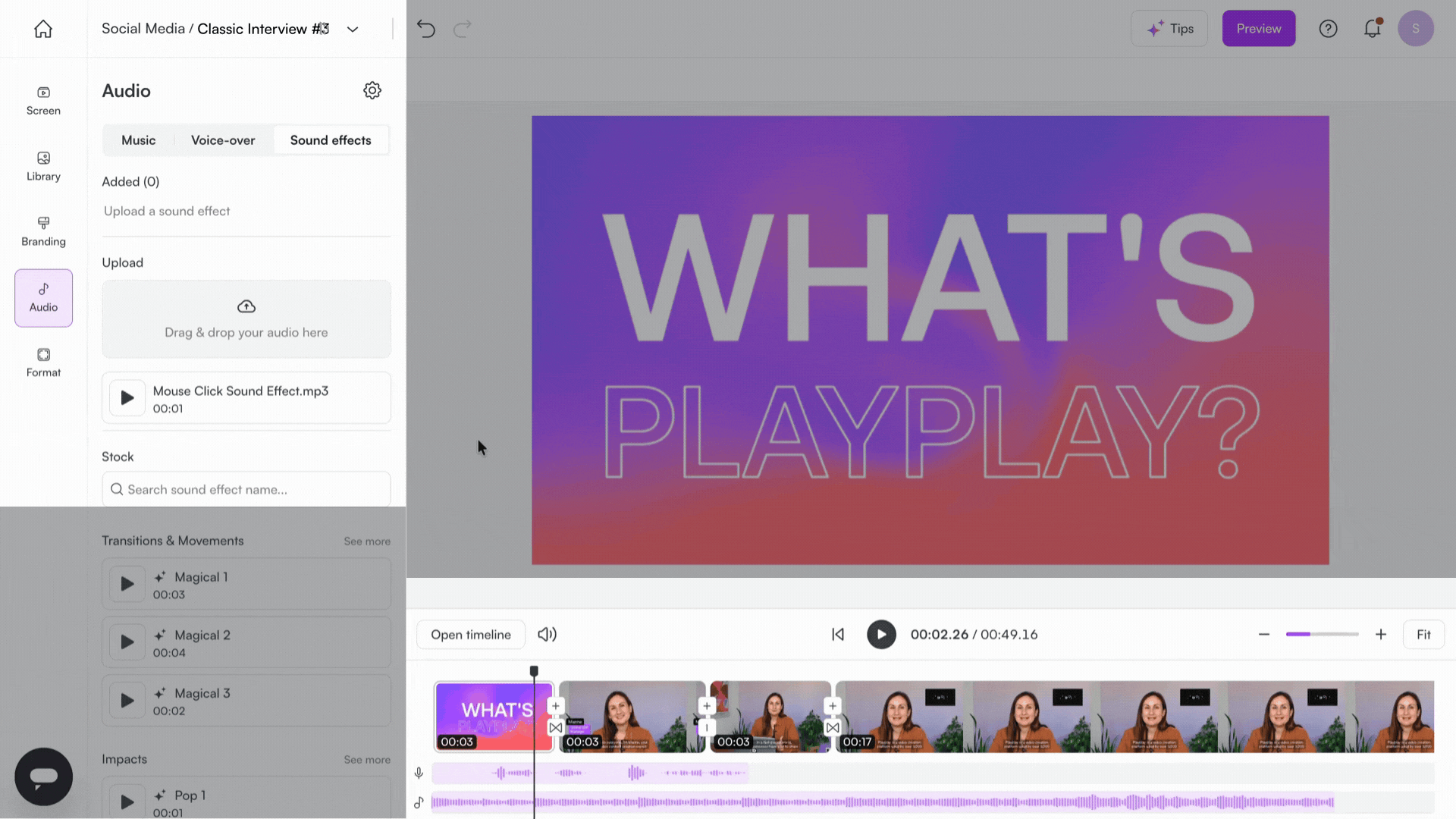Click the timeline zoom slider
Image resolution: width=1456 pixels, height=819 pixels.
(x=1322, y=634)
